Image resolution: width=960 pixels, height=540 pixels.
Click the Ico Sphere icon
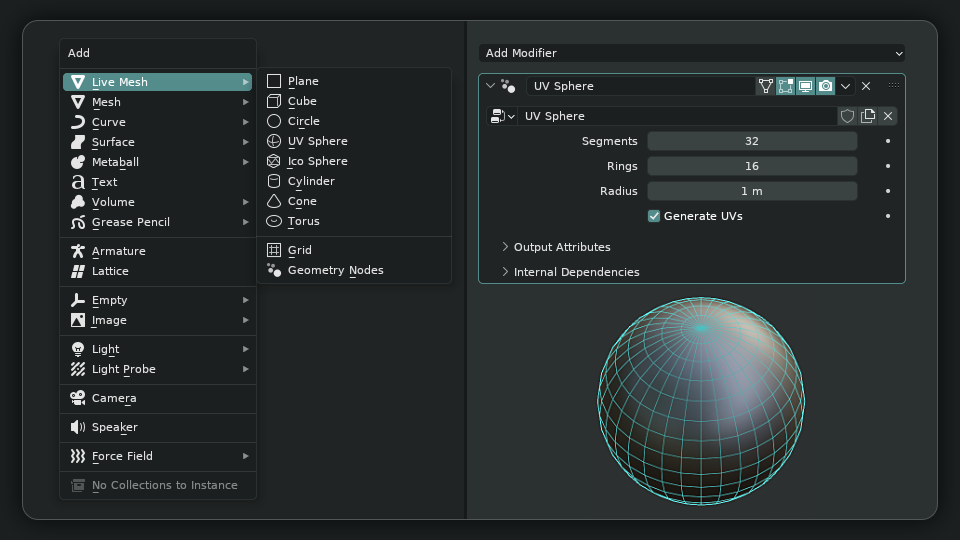(274, 161)
